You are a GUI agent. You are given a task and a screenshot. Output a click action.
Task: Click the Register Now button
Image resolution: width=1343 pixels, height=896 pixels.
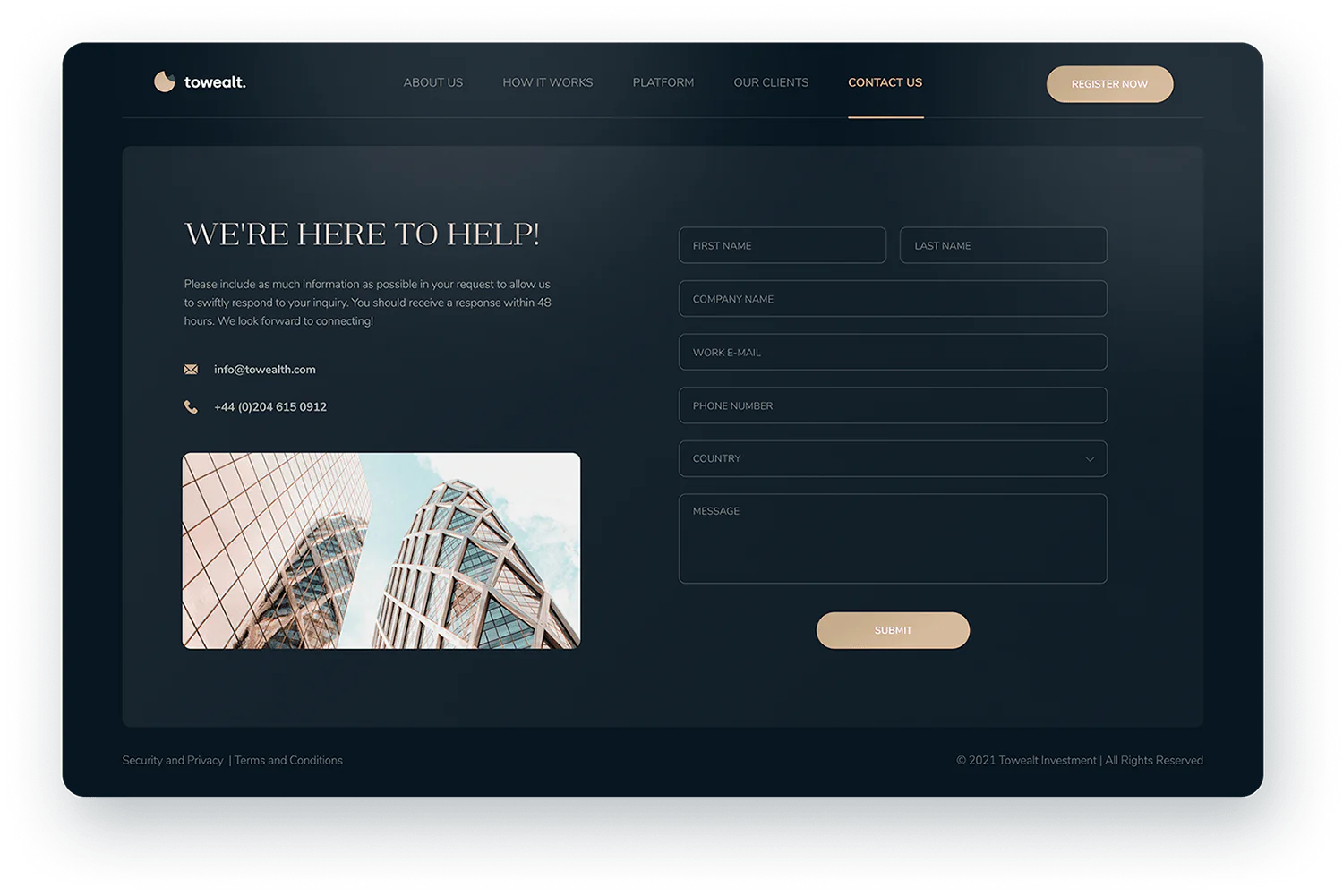pyautogui.click(x=1110, y=84)
